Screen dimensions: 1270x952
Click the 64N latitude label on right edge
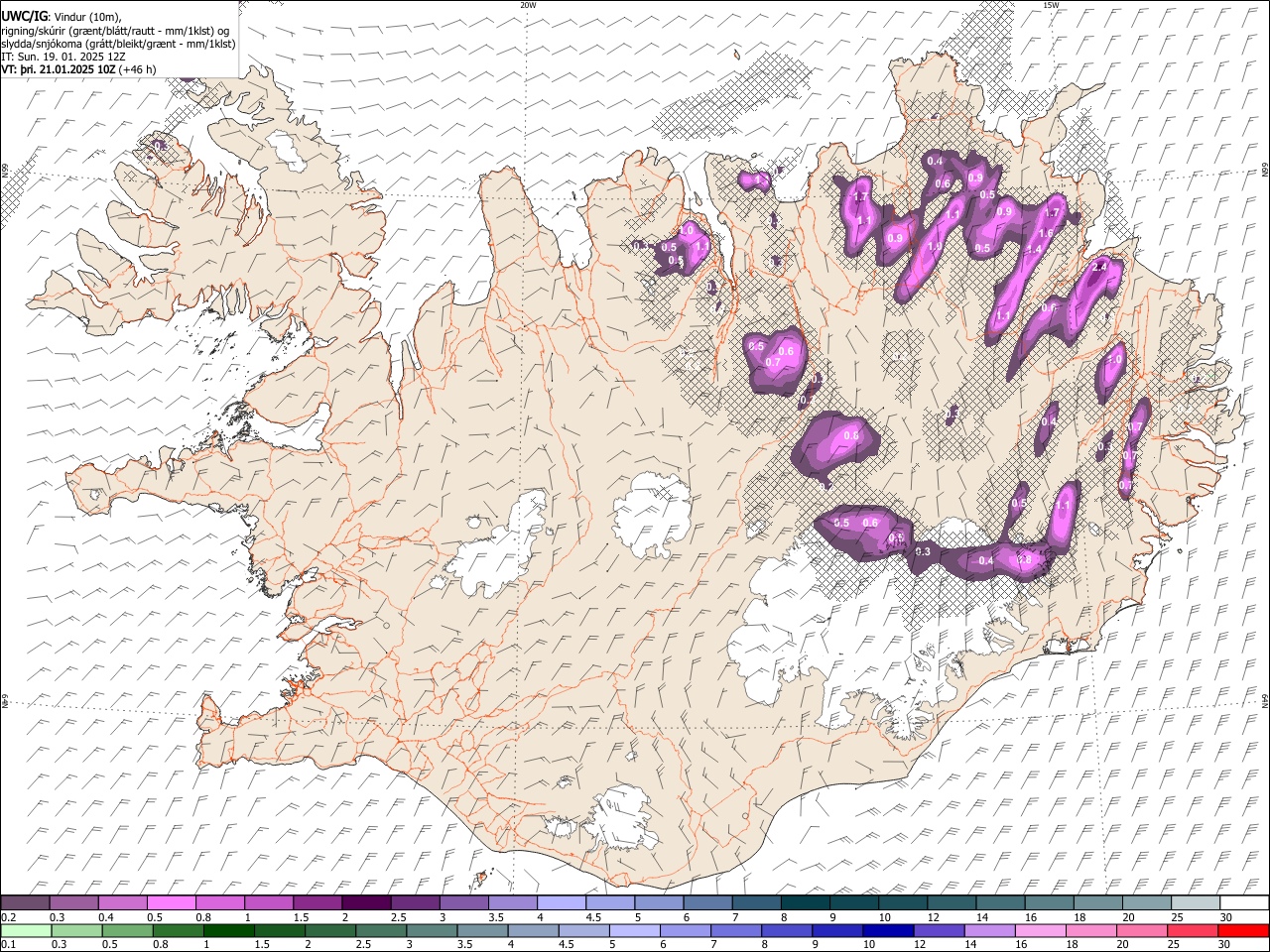[1265, 701]
